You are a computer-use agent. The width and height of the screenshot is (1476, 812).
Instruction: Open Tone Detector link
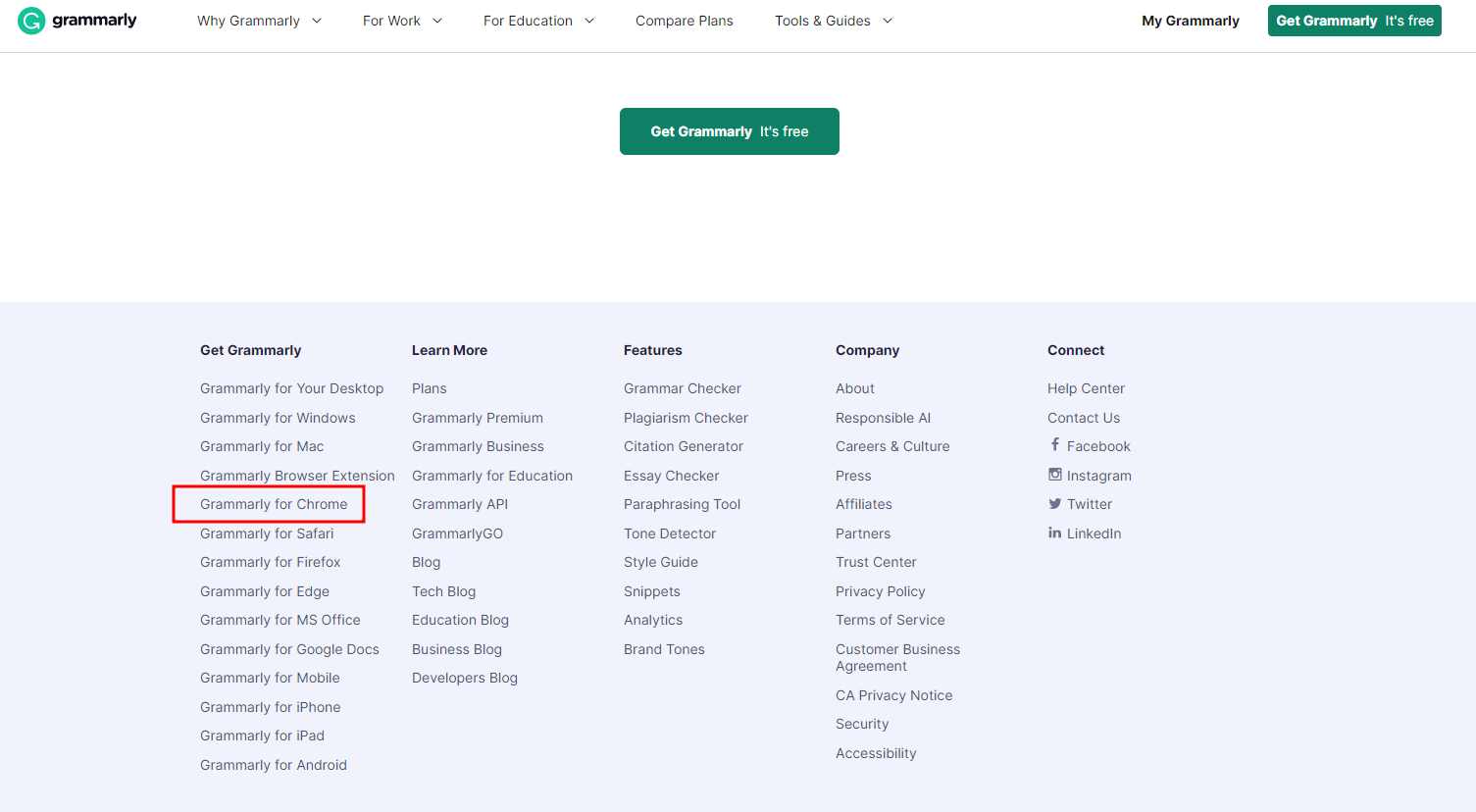pos(670,533)
